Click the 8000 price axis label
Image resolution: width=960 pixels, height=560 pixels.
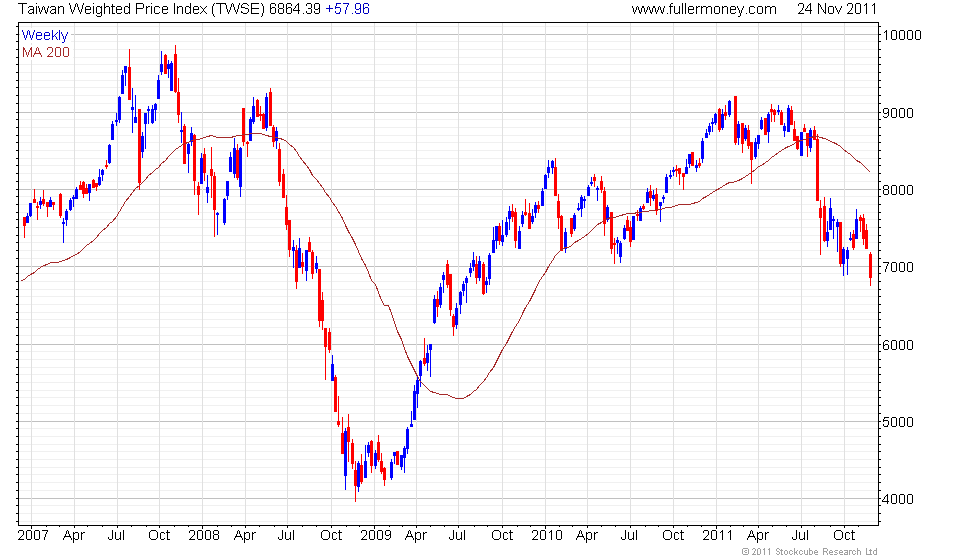[x=898, y=190]
